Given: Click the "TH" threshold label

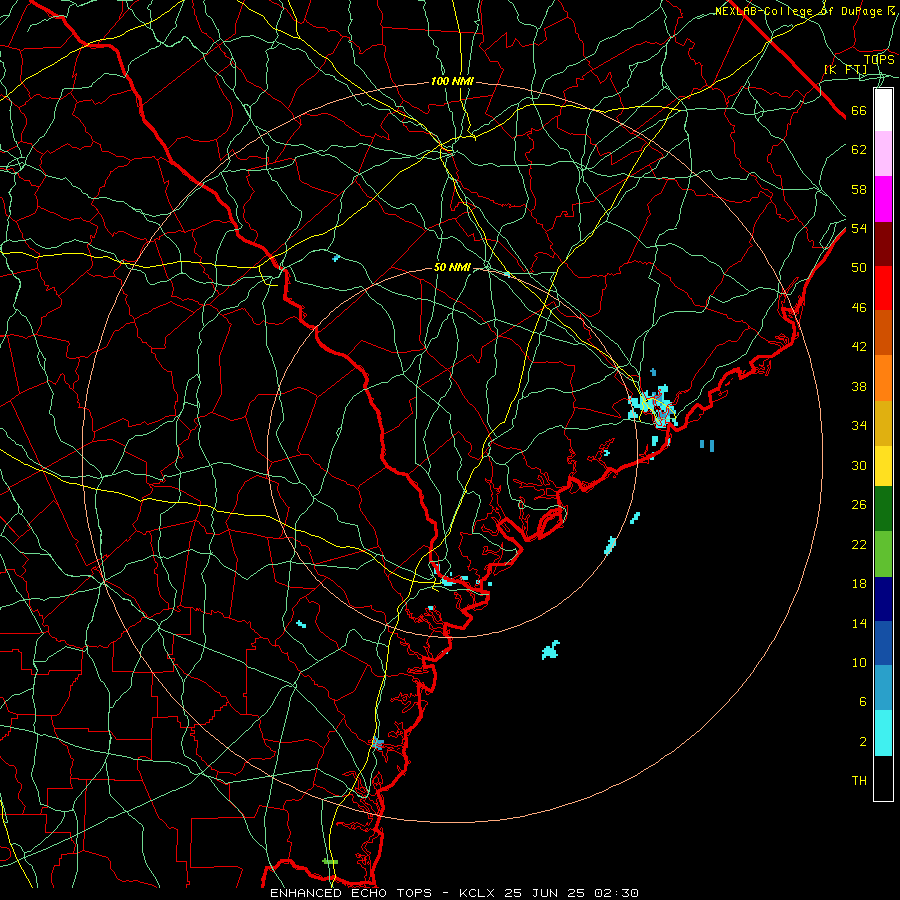Looking at the screenshot, I should coord(859,781).
